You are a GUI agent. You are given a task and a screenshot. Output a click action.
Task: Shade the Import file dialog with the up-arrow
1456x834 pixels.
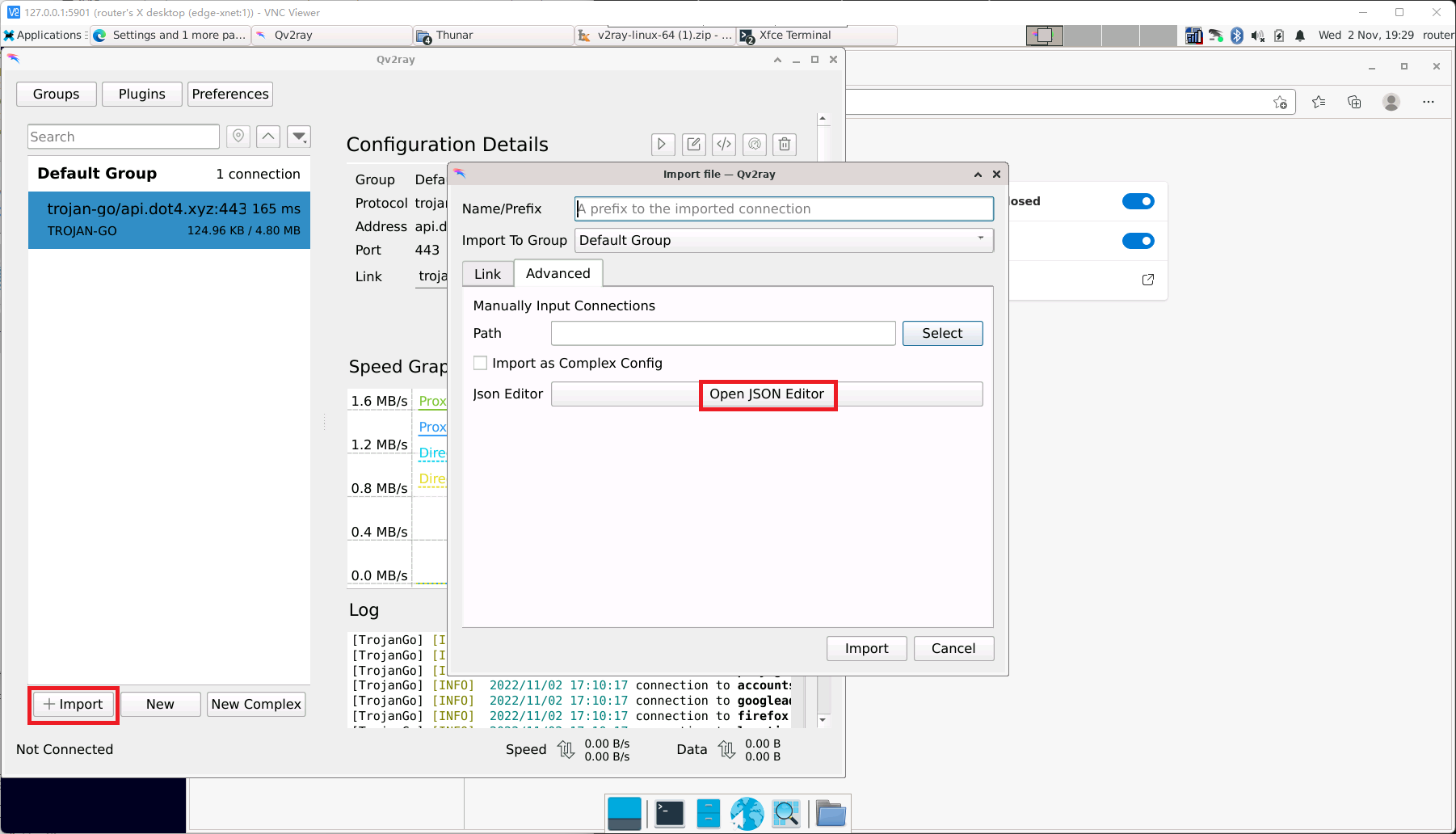pos(978,174)
